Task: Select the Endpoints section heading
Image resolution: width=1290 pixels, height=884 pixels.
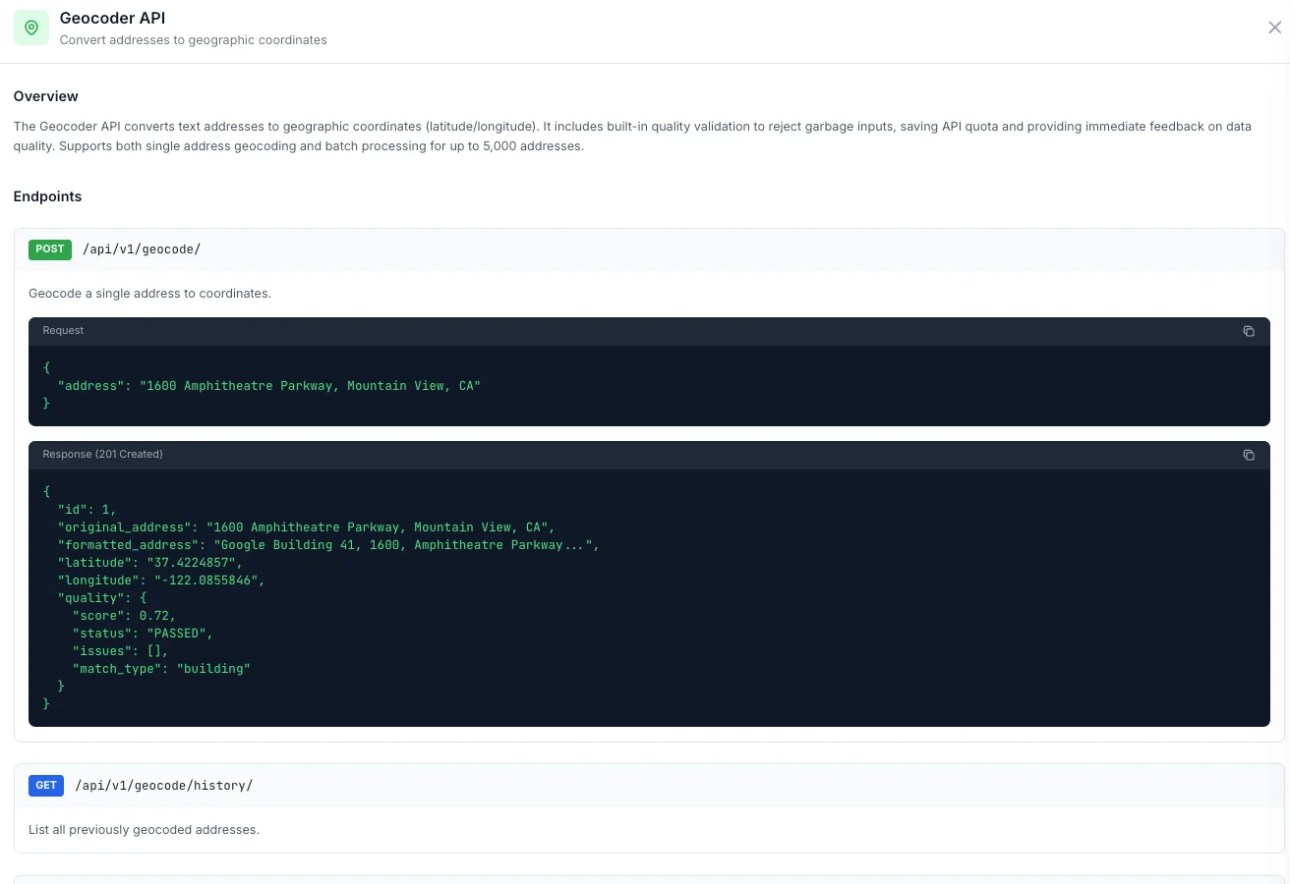Action: [x=47, y=196]
